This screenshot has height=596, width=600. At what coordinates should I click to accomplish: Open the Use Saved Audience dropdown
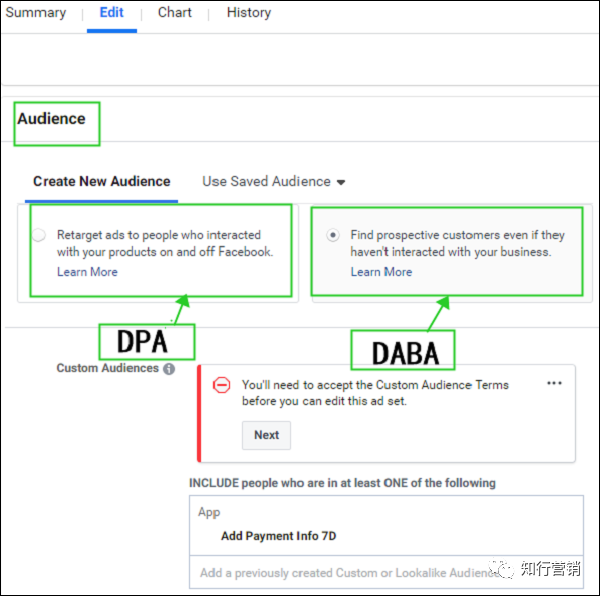point(274,181)
